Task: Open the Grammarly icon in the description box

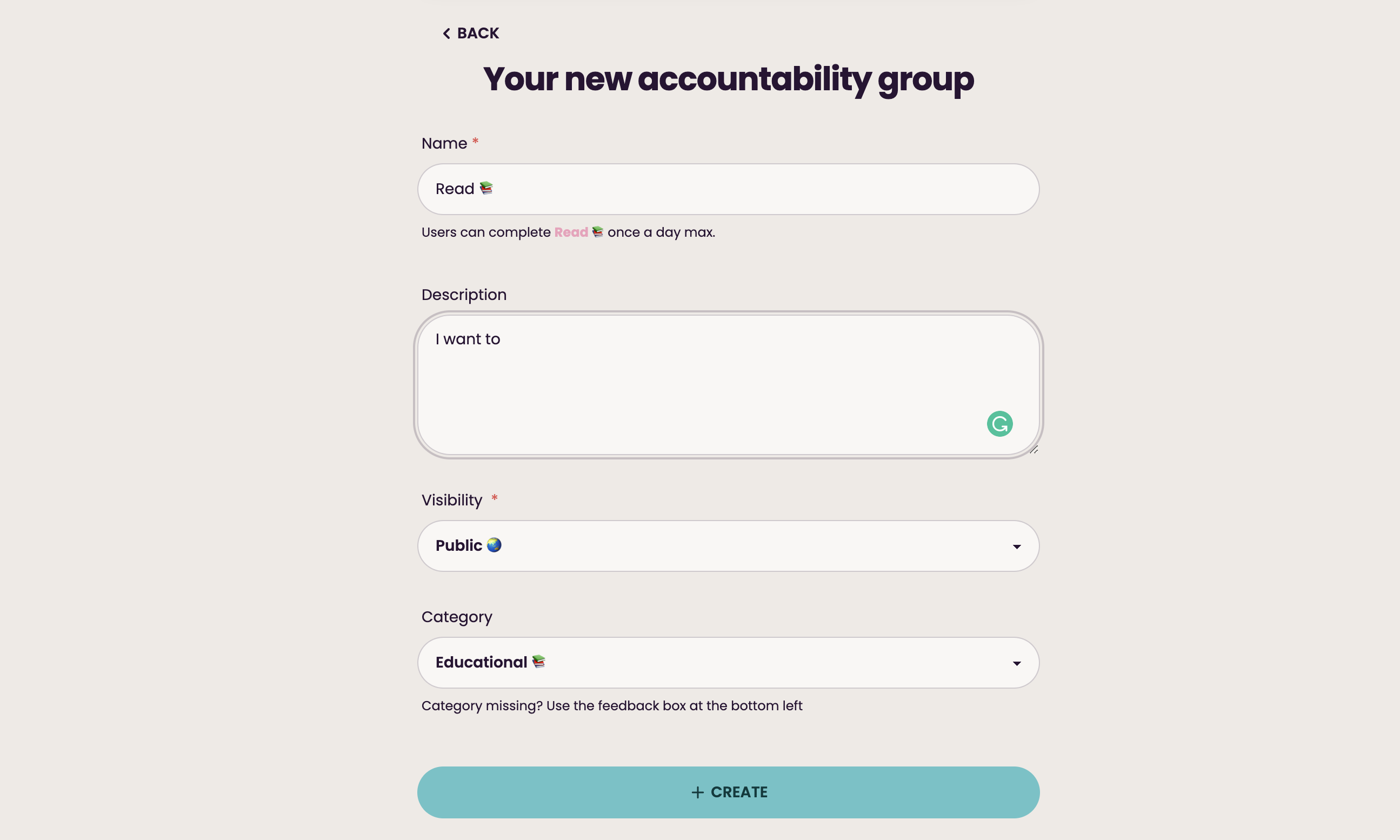Action: [999, 423]
